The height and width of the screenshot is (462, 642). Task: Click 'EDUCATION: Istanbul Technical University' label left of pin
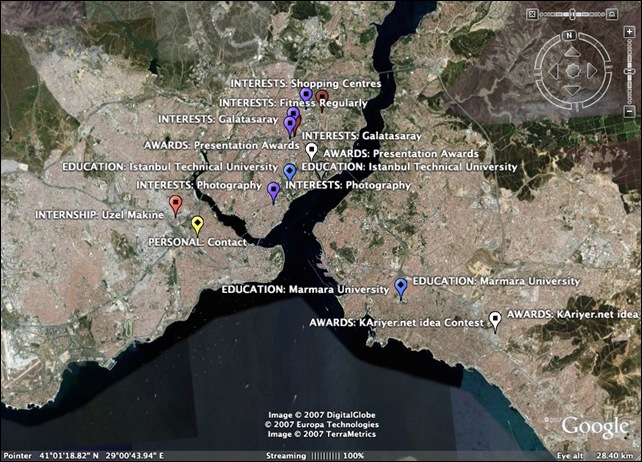click(x=170, y=167)
